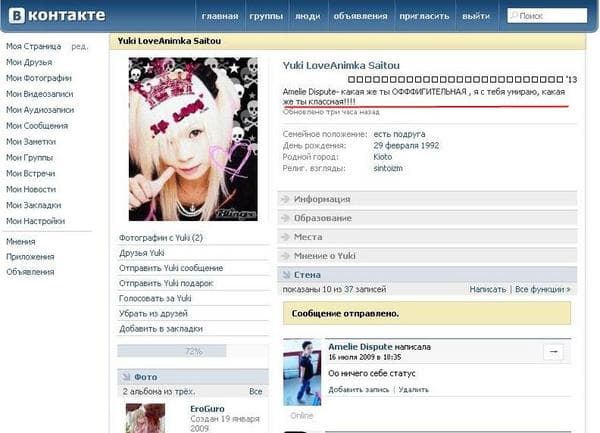The width and height of the screenshot is (600, 433).
Task: Click the Сообщение отправлено notification
Action: (x=427, y=313)
